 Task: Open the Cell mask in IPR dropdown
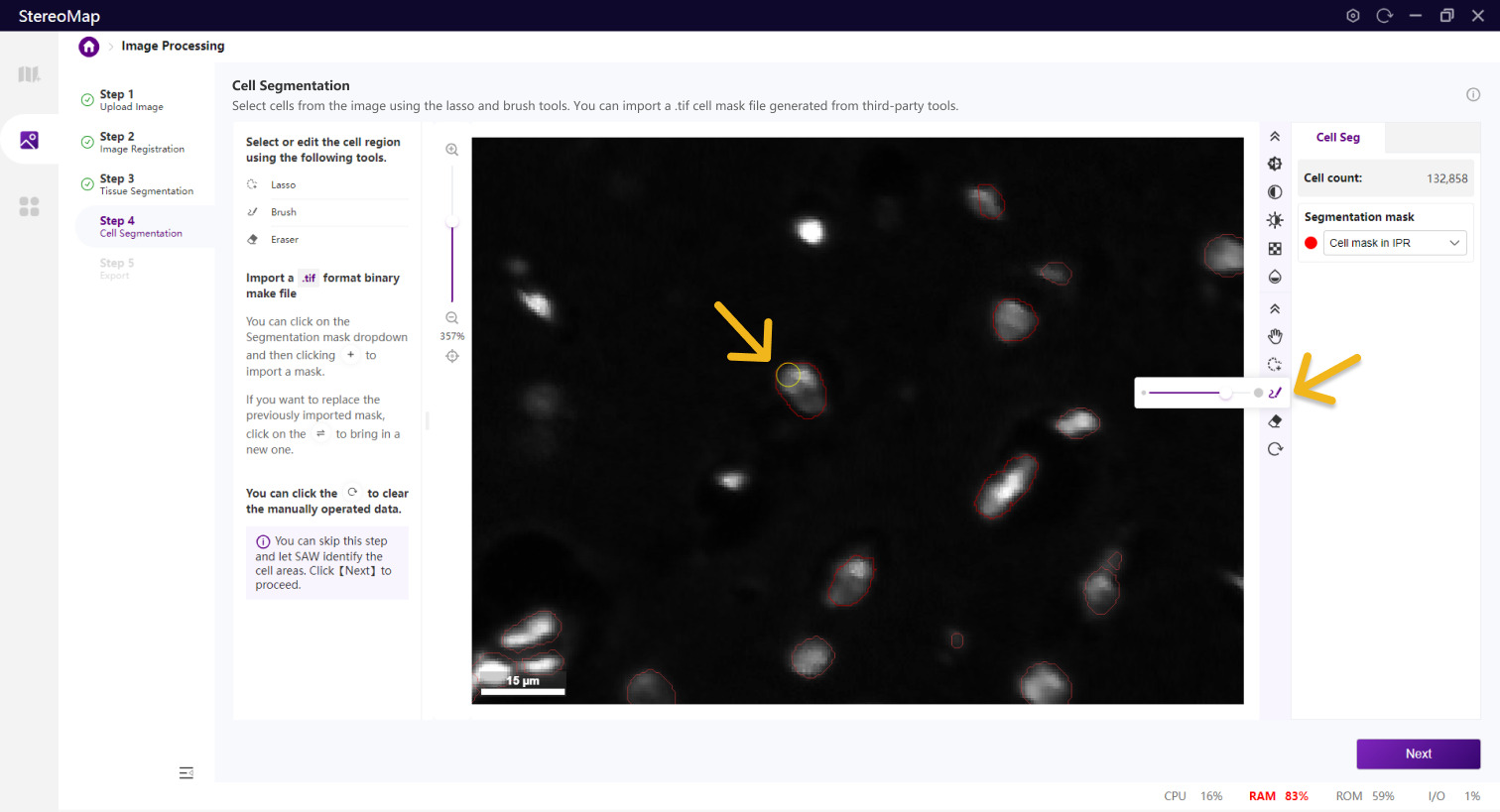click(1394, 243)
